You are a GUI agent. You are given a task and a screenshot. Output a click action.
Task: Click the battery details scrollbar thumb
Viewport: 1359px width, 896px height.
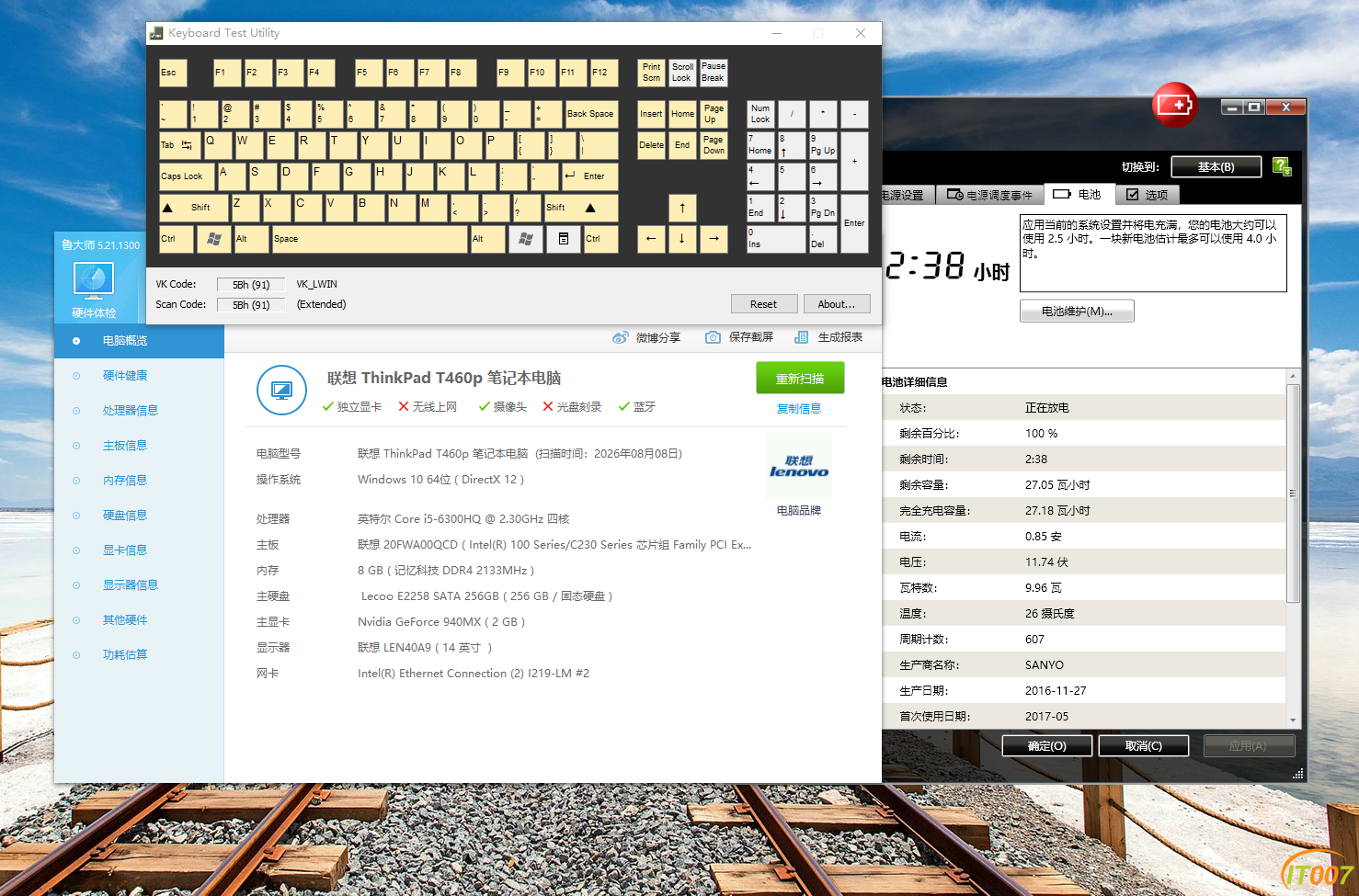coord(1293,493)
